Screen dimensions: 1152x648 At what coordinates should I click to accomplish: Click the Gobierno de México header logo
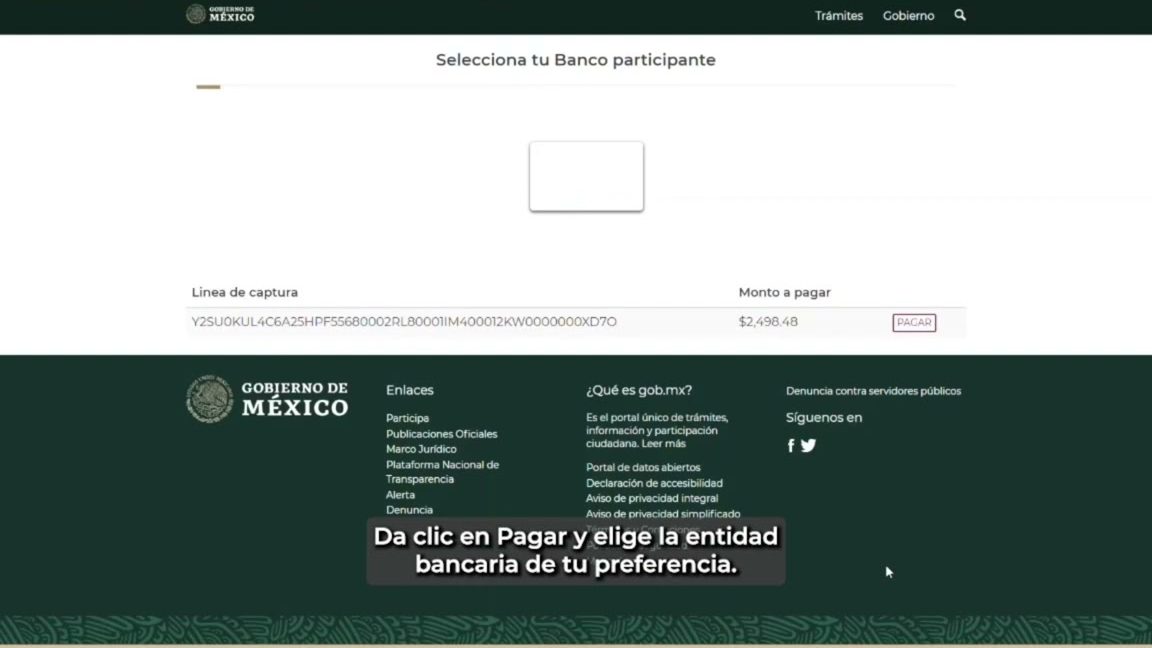click(x=220, y=14)
